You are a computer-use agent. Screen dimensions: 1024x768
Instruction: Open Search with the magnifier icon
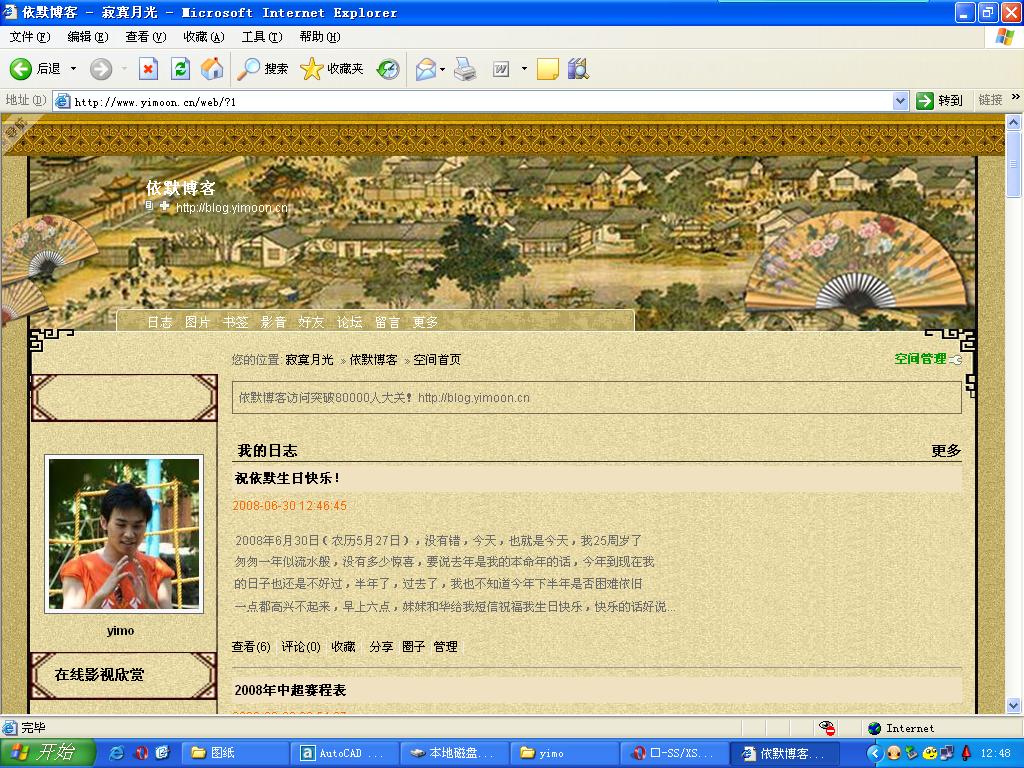click(x=248, y=69)
